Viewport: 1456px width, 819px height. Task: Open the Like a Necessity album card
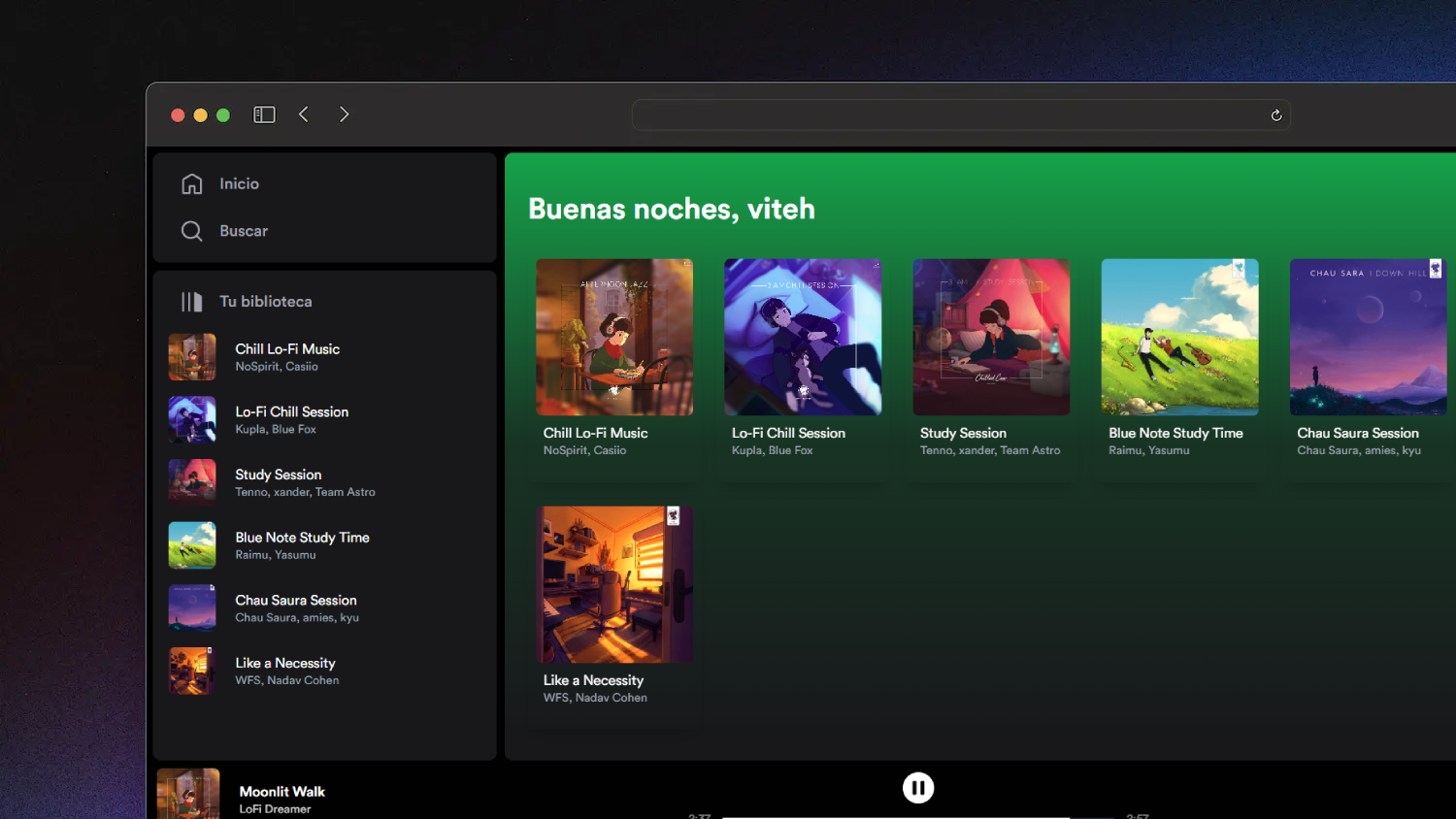614,585
